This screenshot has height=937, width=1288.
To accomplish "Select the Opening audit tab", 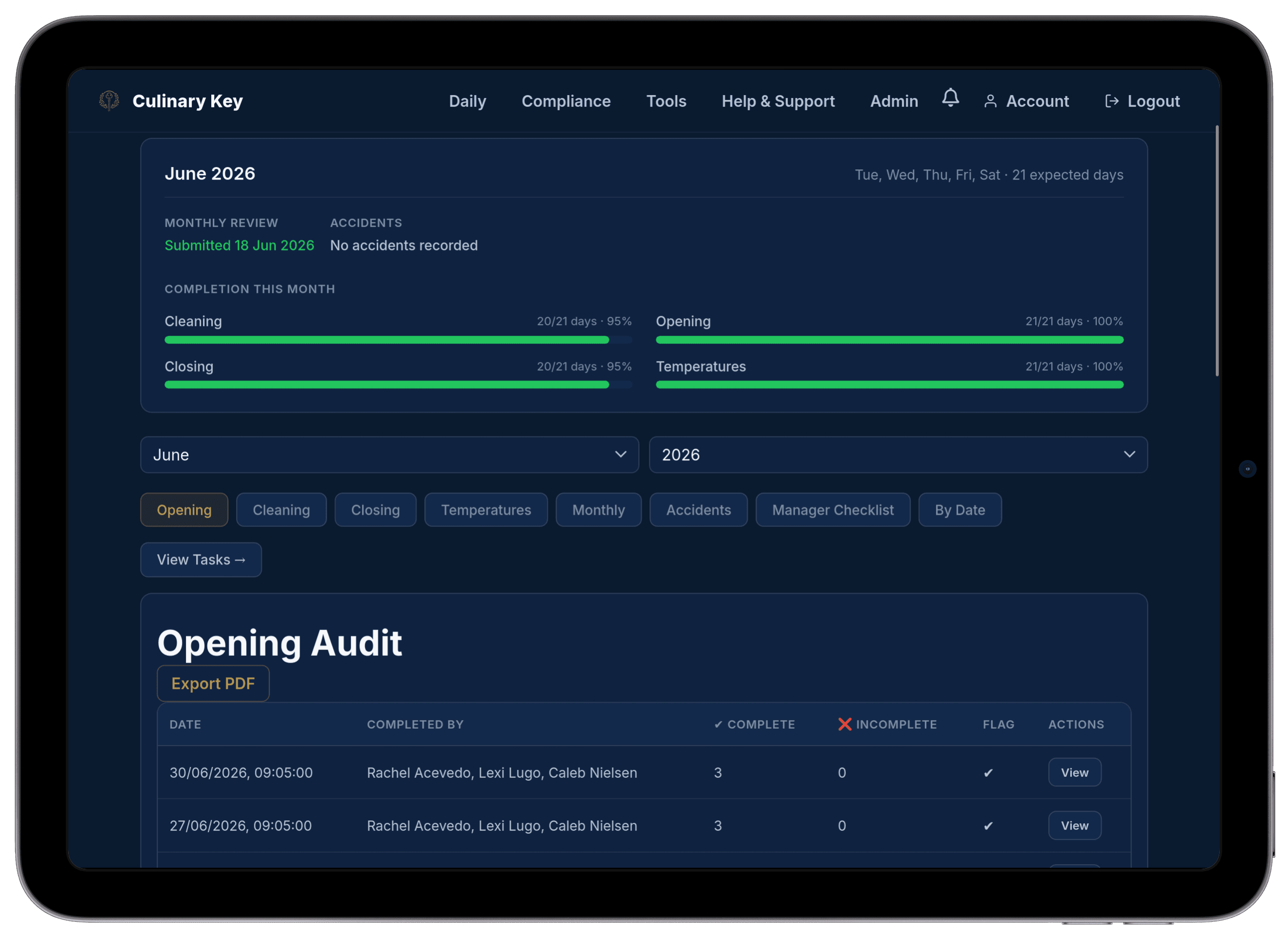I will click(x=184, y=509).
